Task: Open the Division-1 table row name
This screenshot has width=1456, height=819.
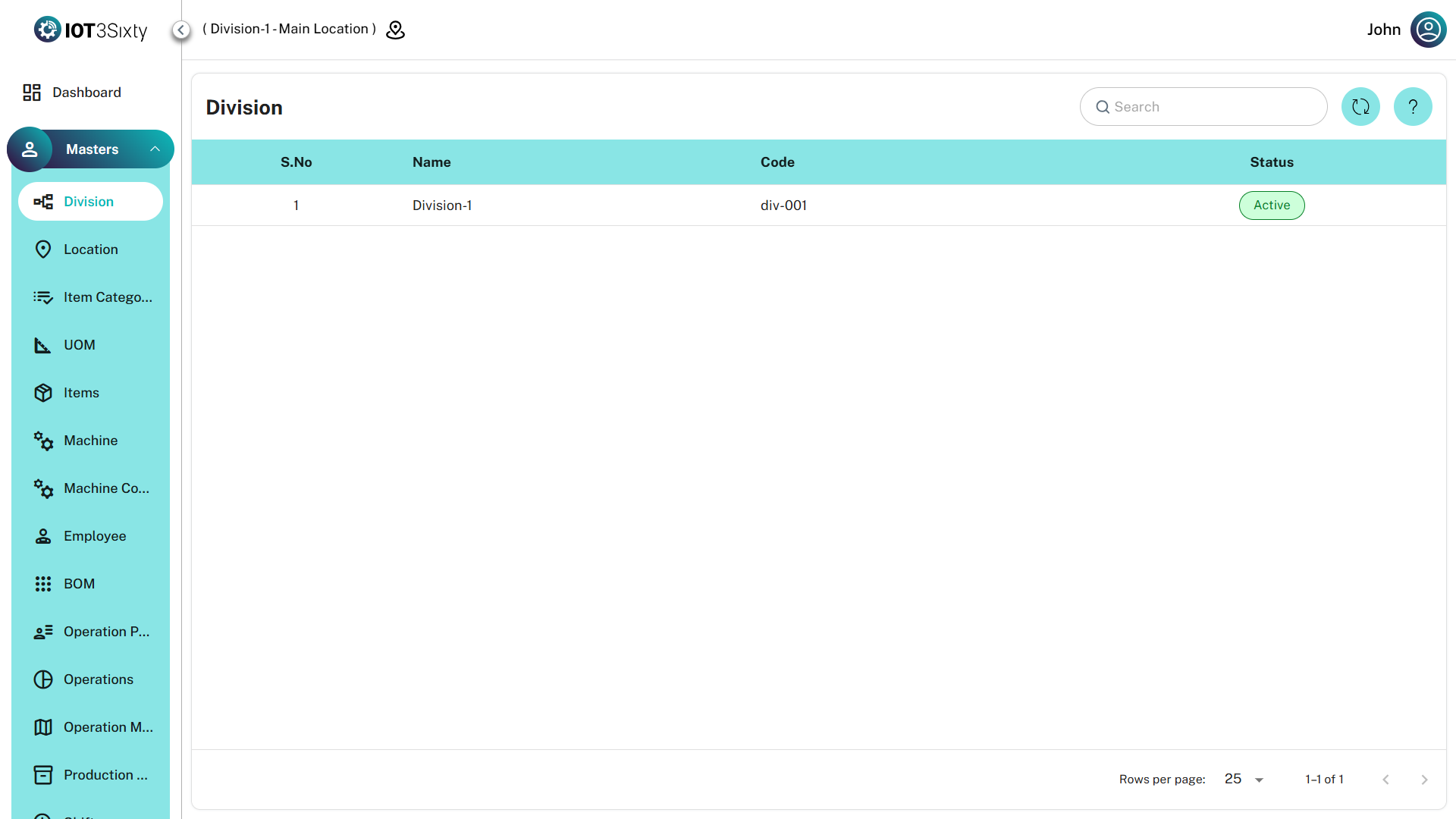Action: (x=442, y=206)
